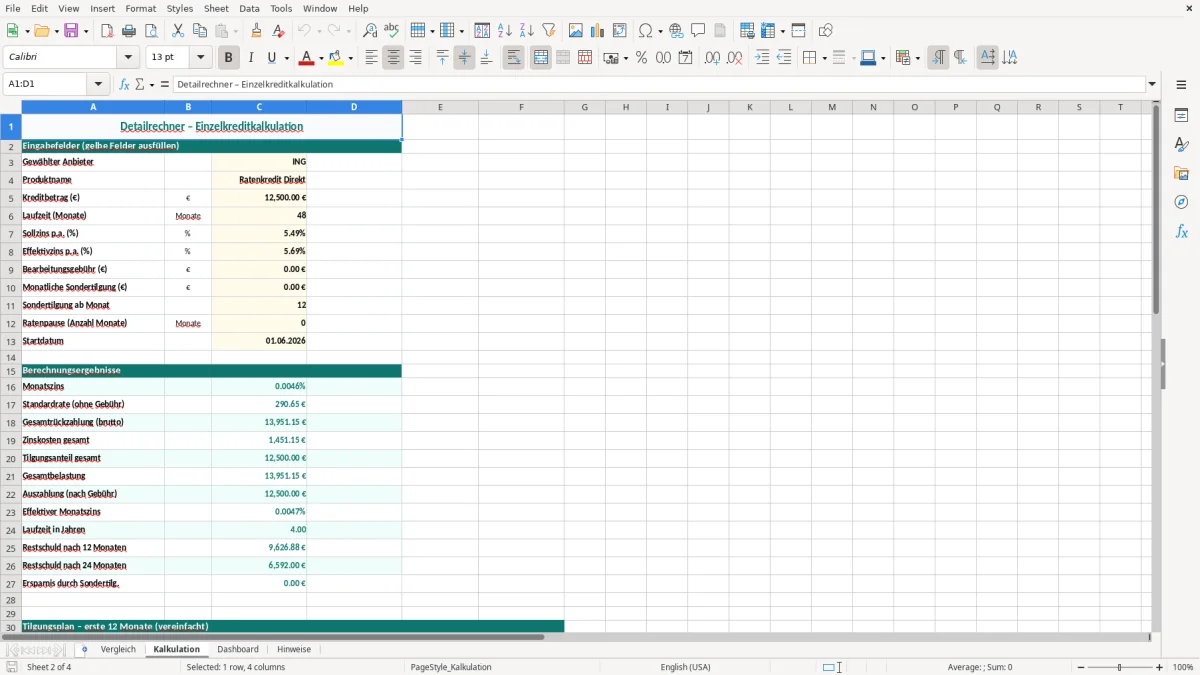Click the formula input field
The height and width of the screenshot is (675, 1200).
point(659,85)
